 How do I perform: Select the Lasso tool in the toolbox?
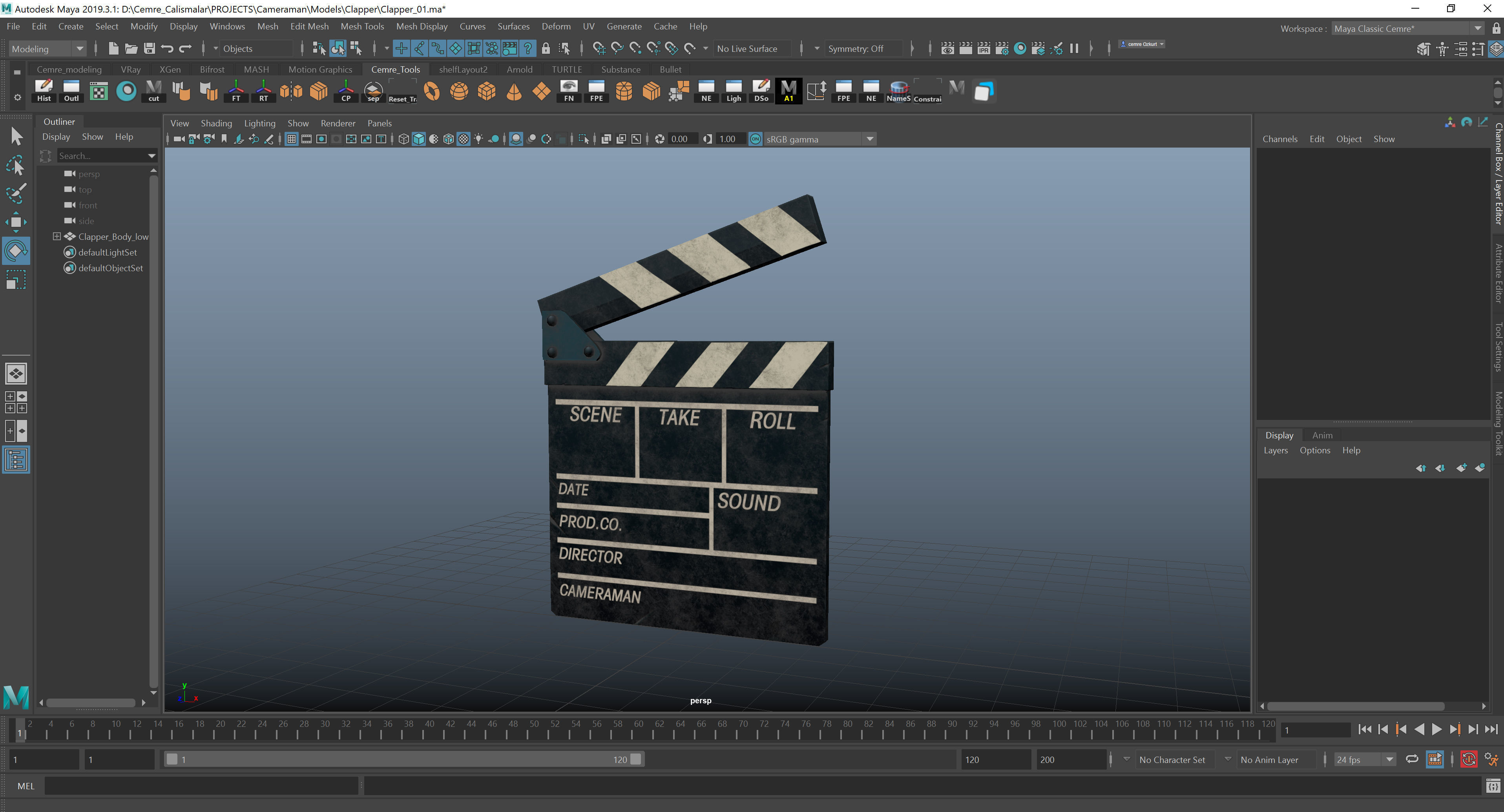(x=16, y=165)
